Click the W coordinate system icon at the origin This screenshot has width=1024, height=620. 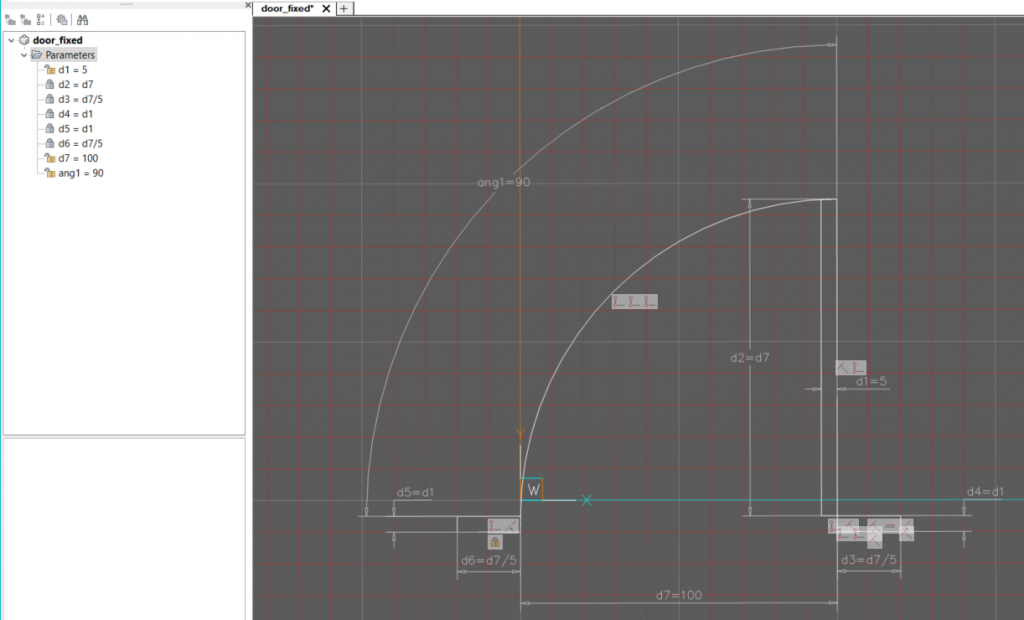click(x=532, y=489)
